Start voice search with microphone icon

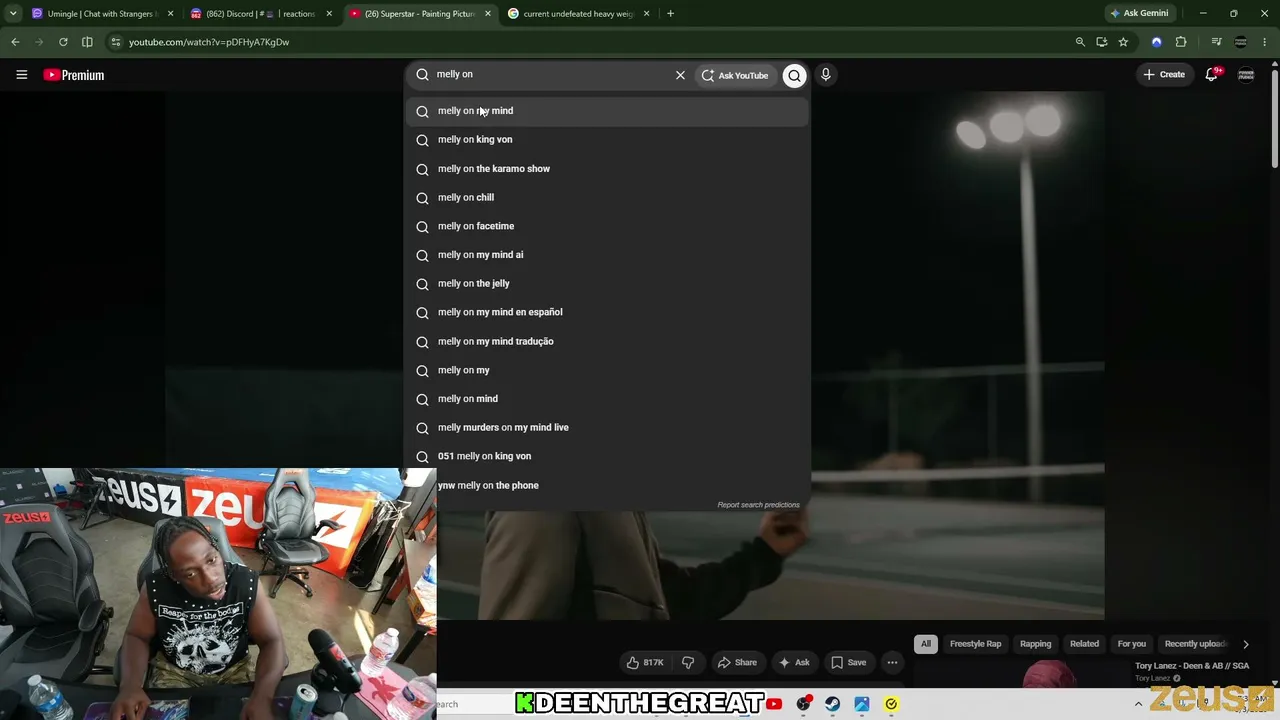click(826, 75)
